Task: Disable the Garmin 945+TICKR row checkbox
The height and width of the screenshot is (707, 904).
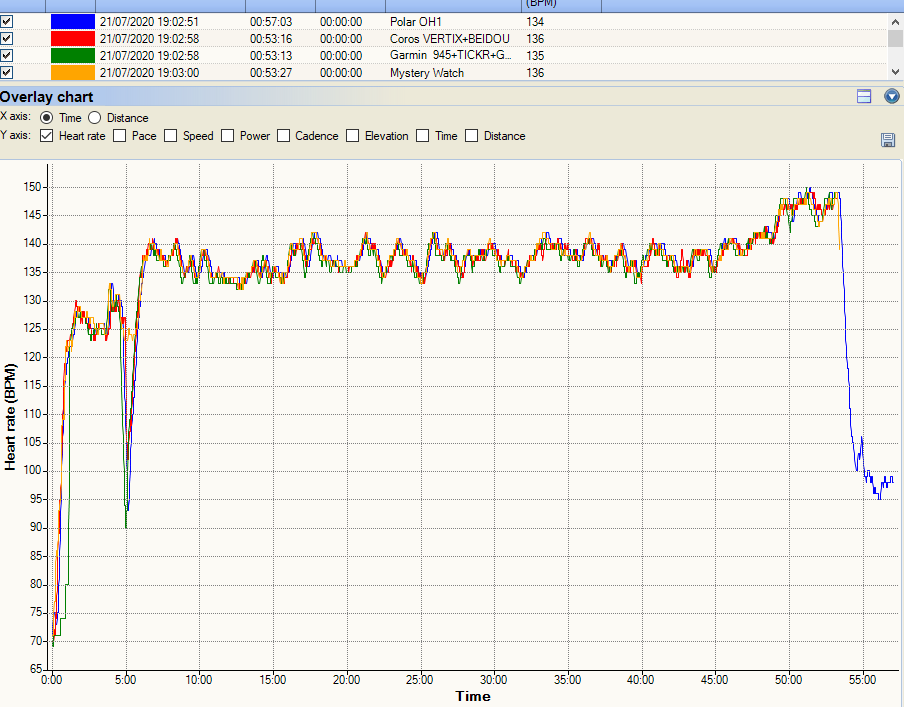Action: tap(7, 55)
